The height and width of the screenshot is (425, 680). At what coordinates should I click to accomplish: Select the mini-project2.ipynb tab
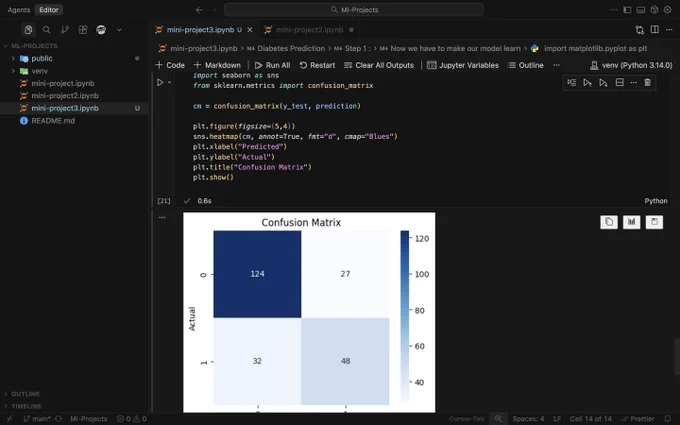[x=309, y=29]
